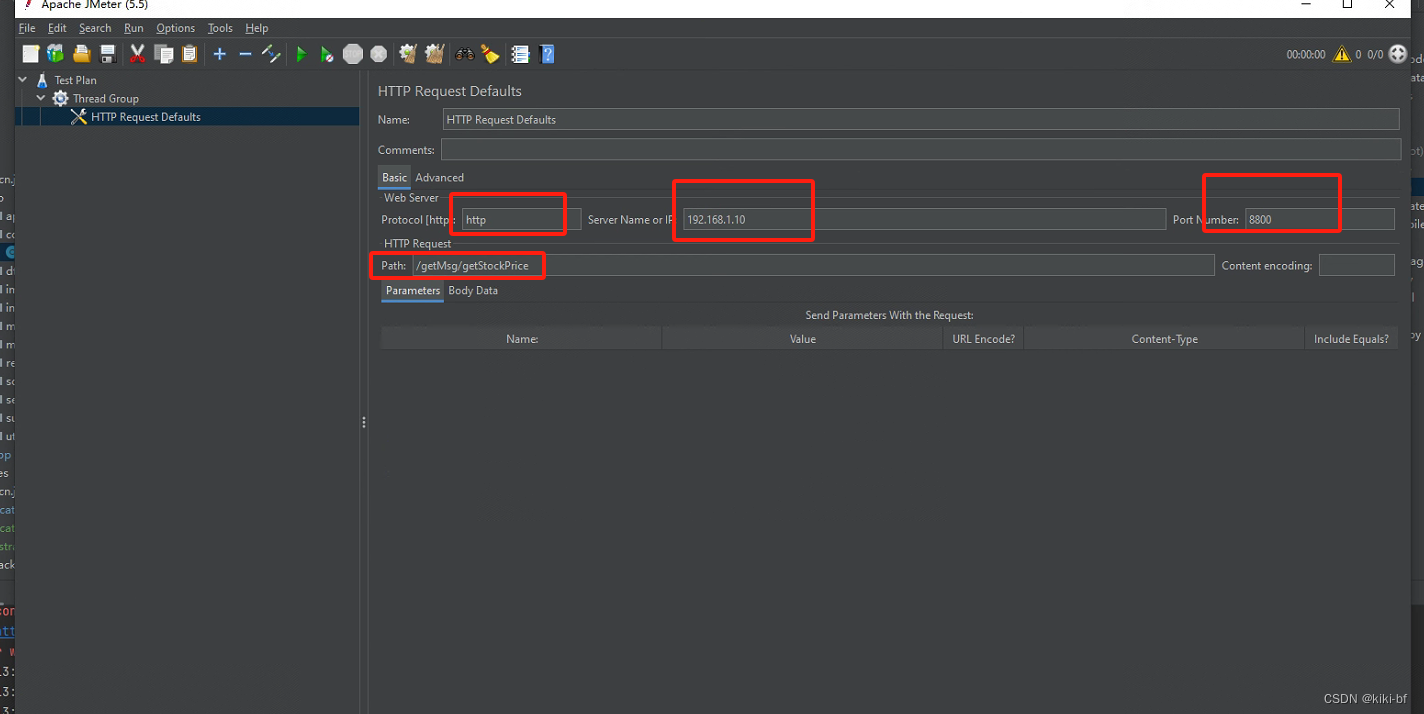The width and height of the screenshot is (1424, 714).
Task: Click the Open file folder icon
Action: [82, 54]
